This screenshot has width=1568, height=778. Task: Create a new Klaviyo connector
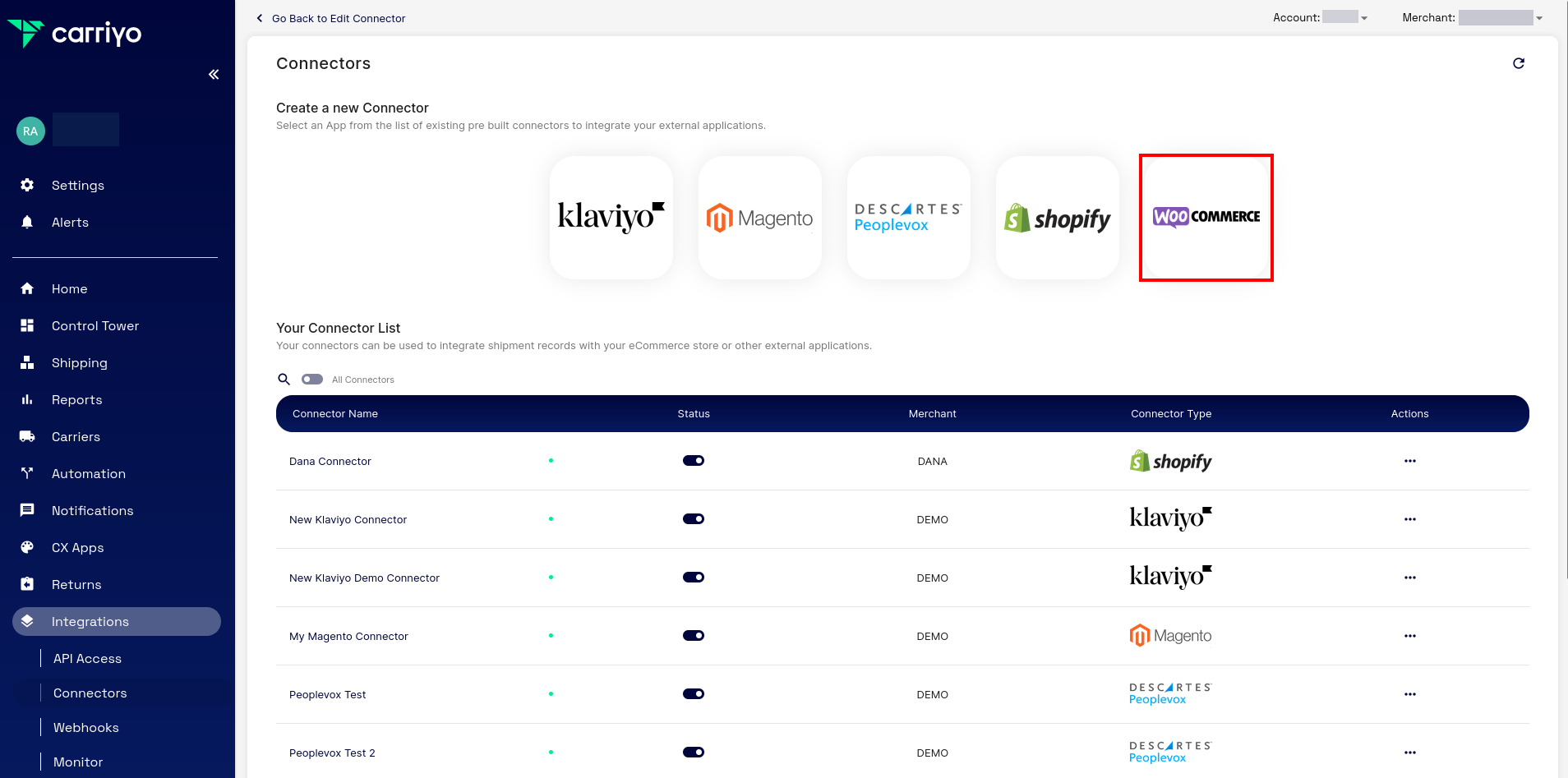click(x=611, y=218)
